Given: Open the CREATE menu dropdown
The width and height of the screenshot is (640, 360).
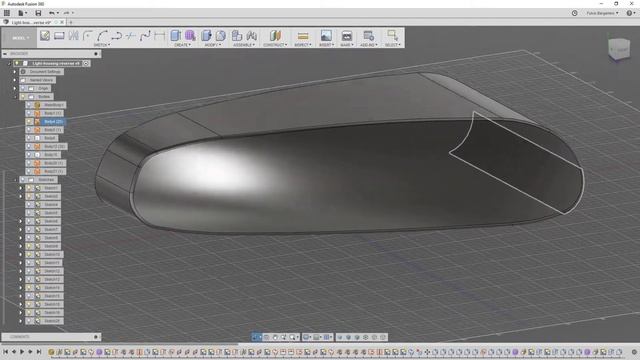Looking at the screenshot, I should (x=182, y=44).
